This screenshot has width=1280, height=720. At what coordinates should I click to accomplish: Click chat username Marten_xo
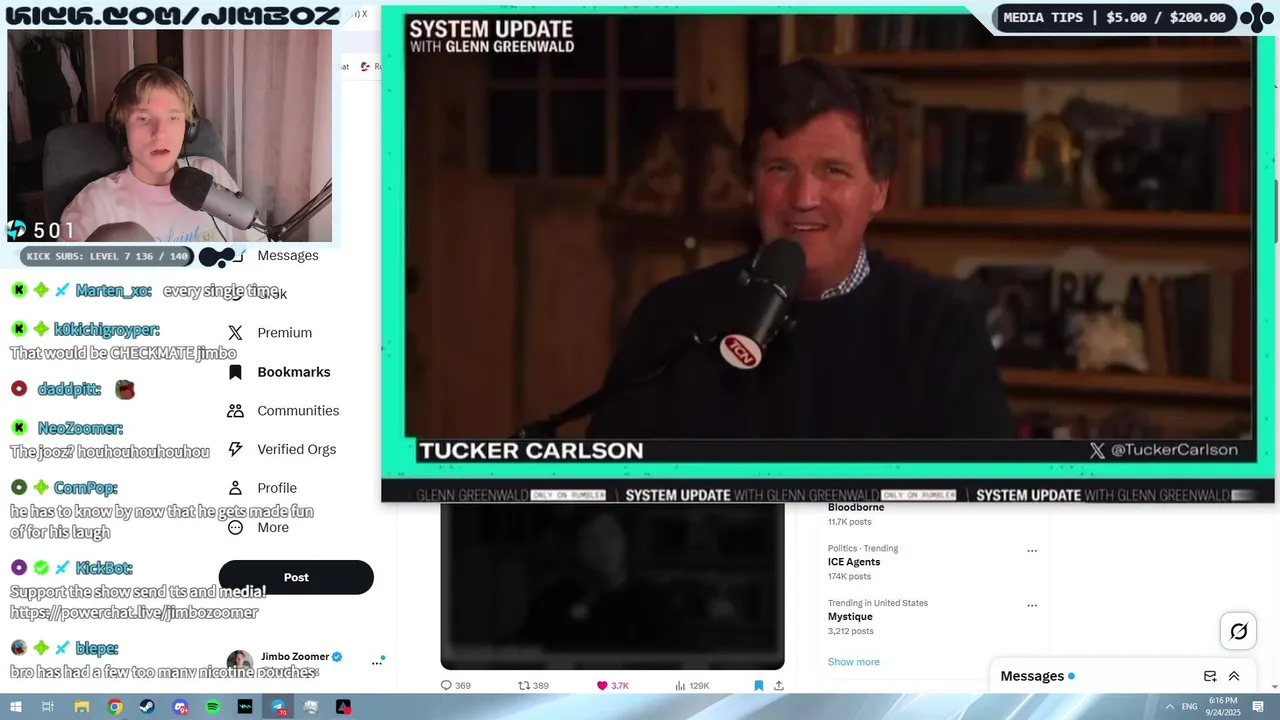coord(113,291)
